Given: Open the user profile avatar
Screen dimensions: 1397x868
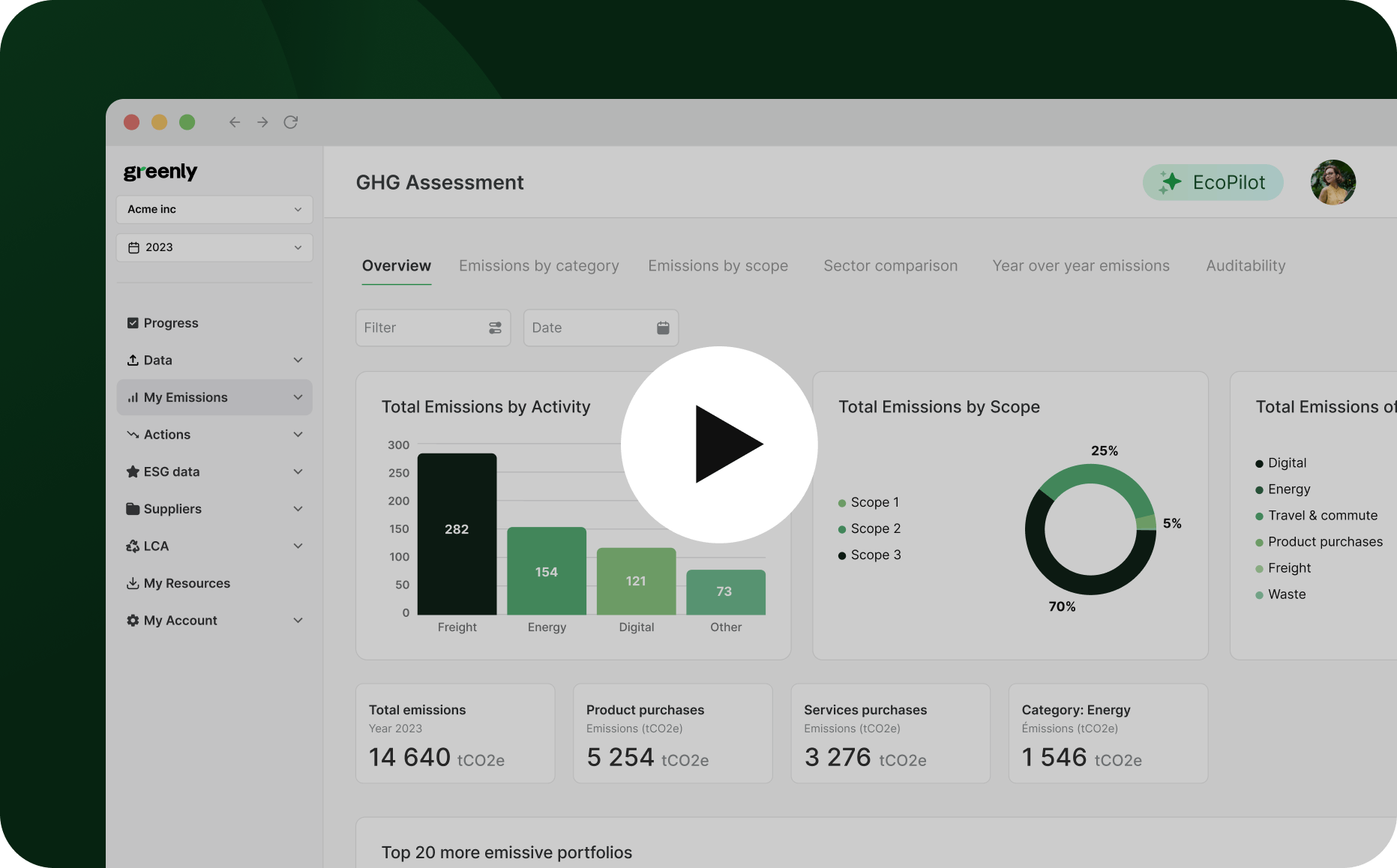Looking at the screenshot, I should [1333, 182].
